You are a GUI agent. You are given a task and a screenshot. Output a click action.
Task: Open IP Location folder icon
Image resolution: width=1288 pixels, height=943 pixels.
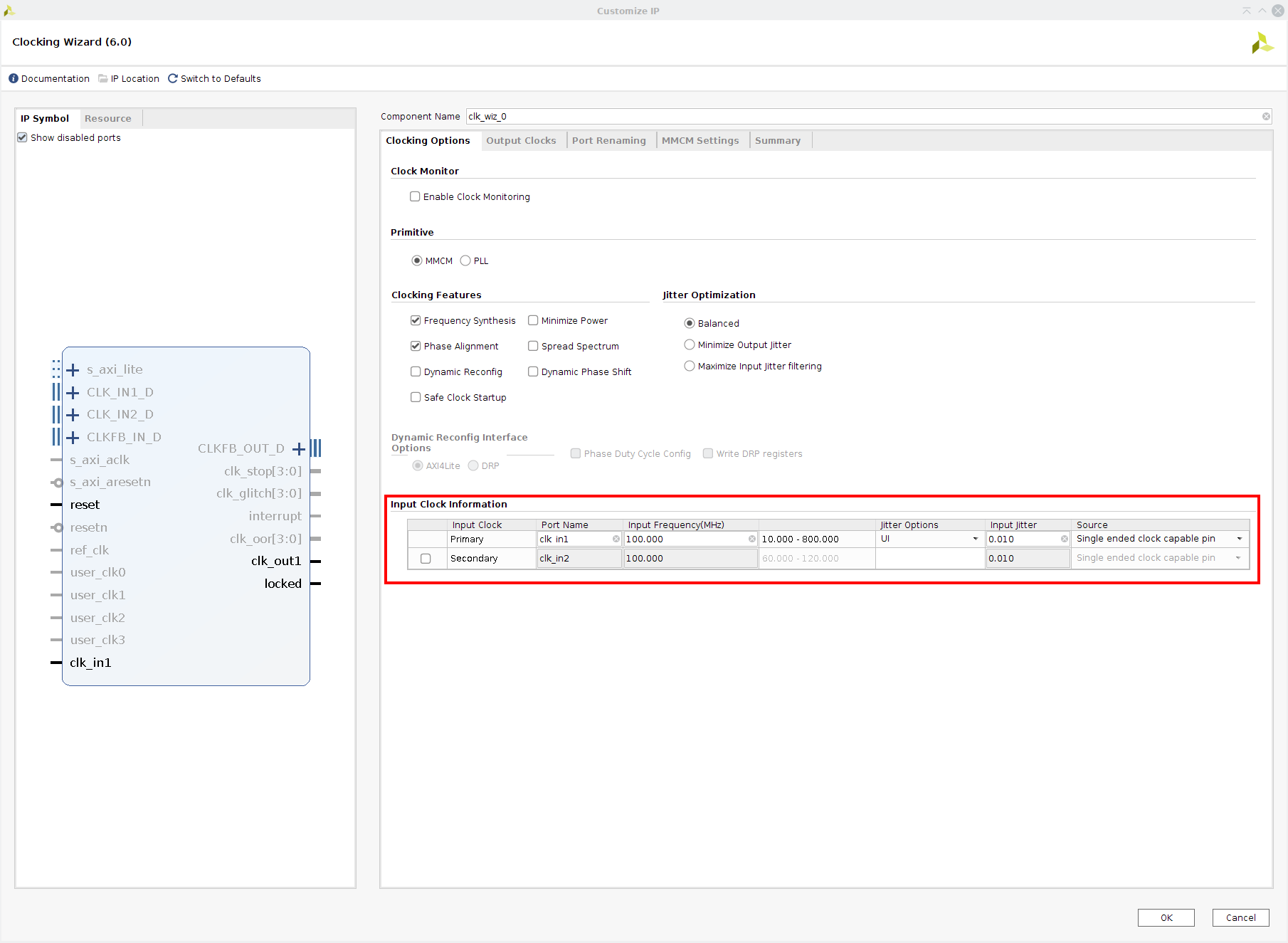point(103,78)
